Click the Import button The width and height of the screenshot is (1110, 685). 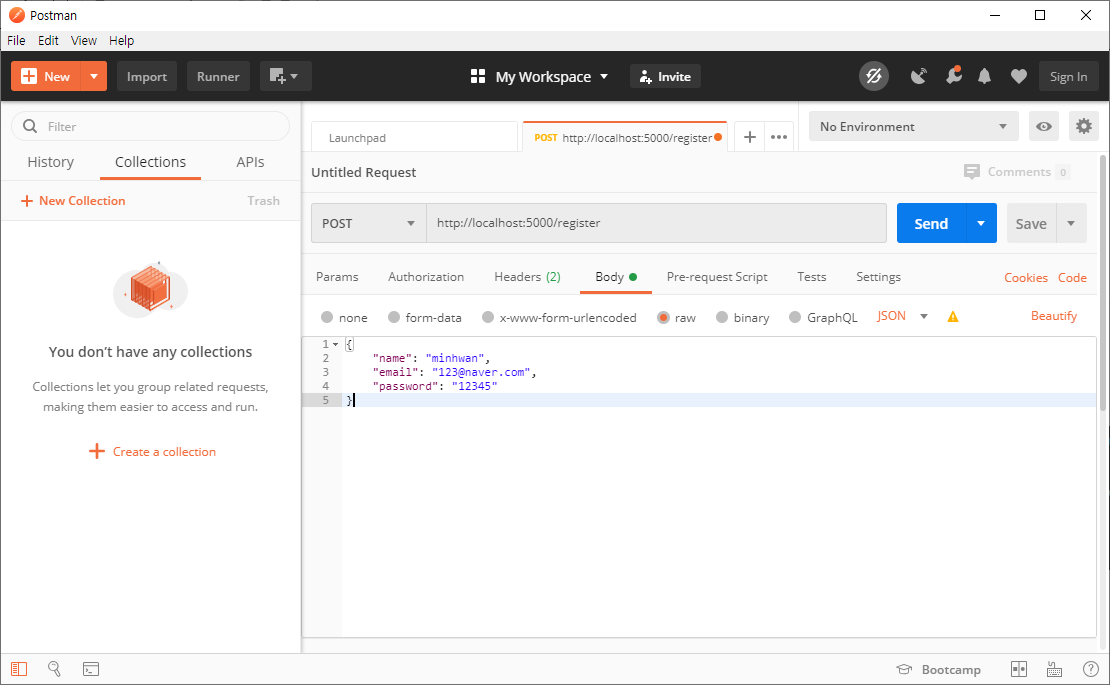pyautogui.click(x=147, y=76)
